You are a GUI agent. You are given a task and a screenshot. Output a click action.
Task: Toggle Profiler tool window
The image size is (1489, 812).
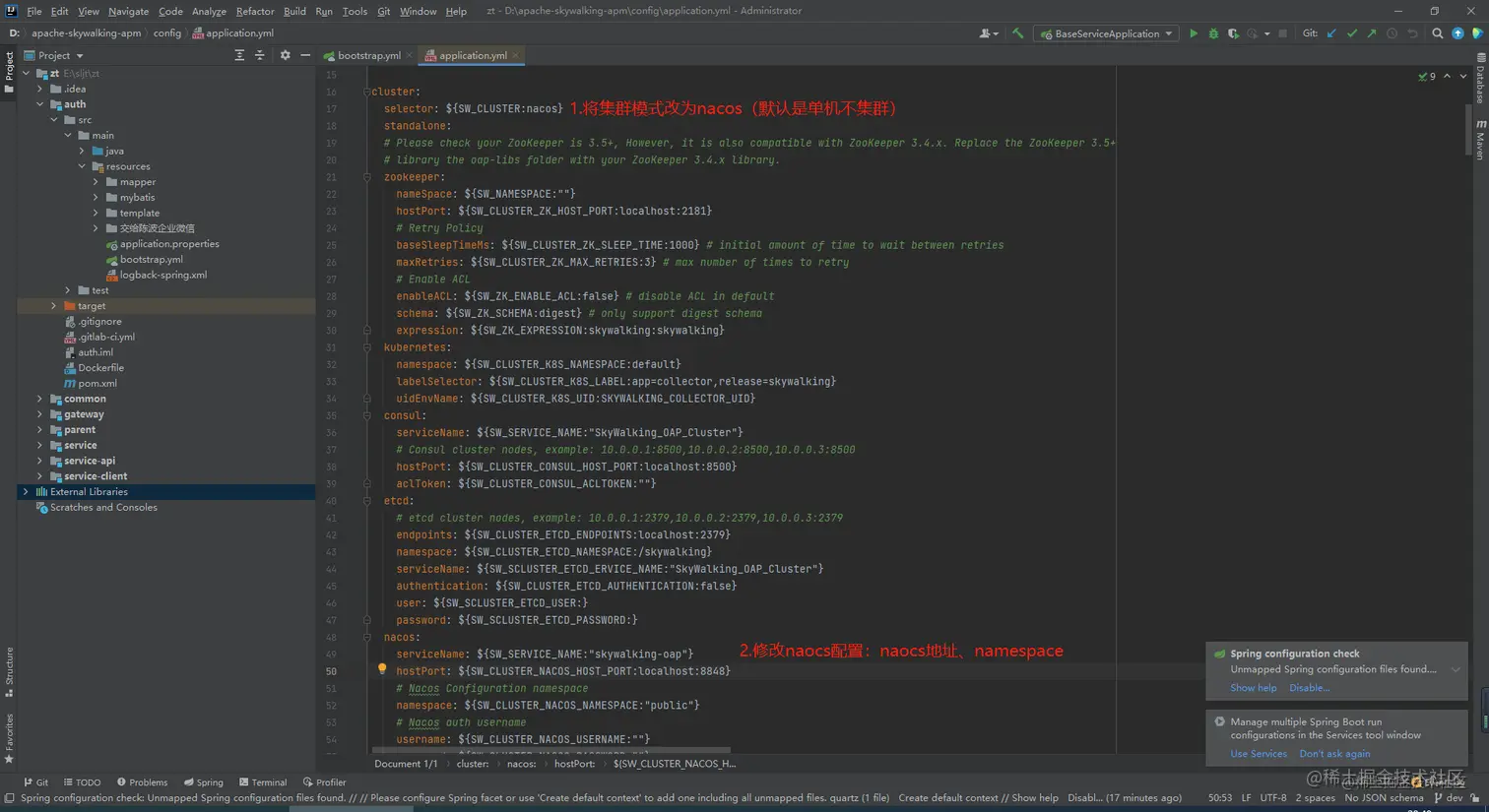click(325, 782)
